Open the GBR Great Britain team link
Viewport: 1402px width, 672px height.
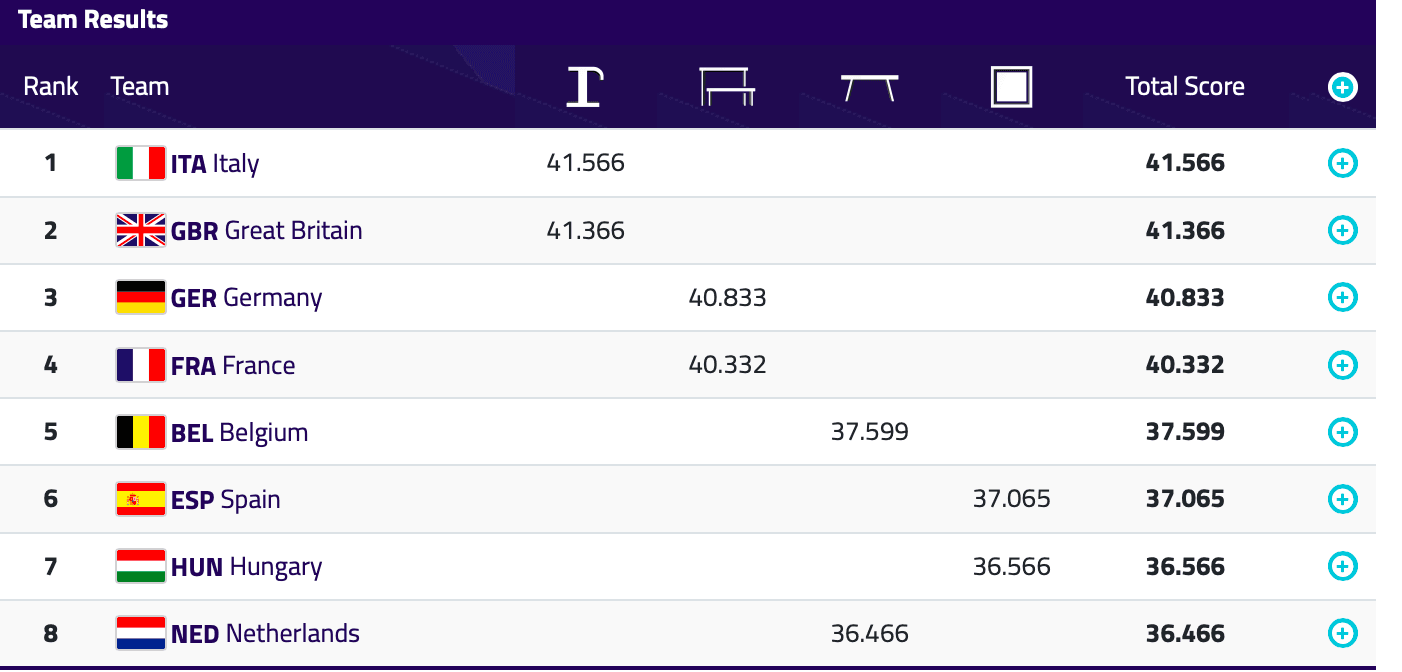(267, 230)
